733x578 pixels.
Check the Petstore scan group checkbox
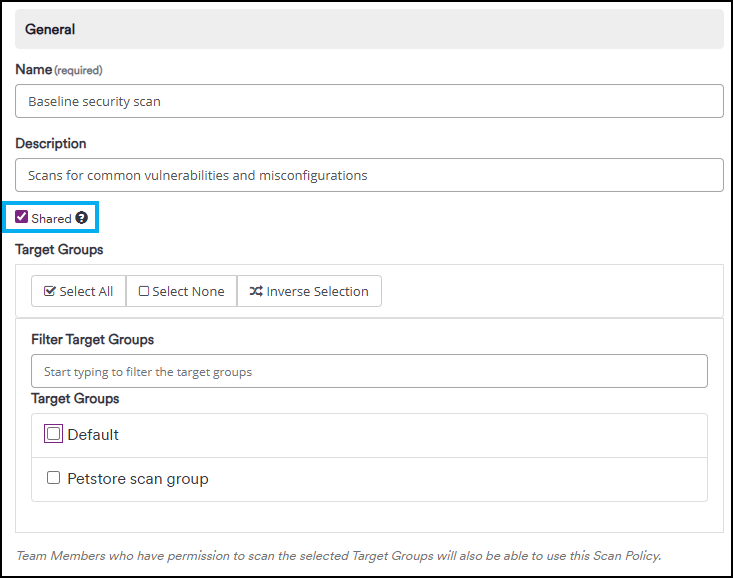click(53, 477)
